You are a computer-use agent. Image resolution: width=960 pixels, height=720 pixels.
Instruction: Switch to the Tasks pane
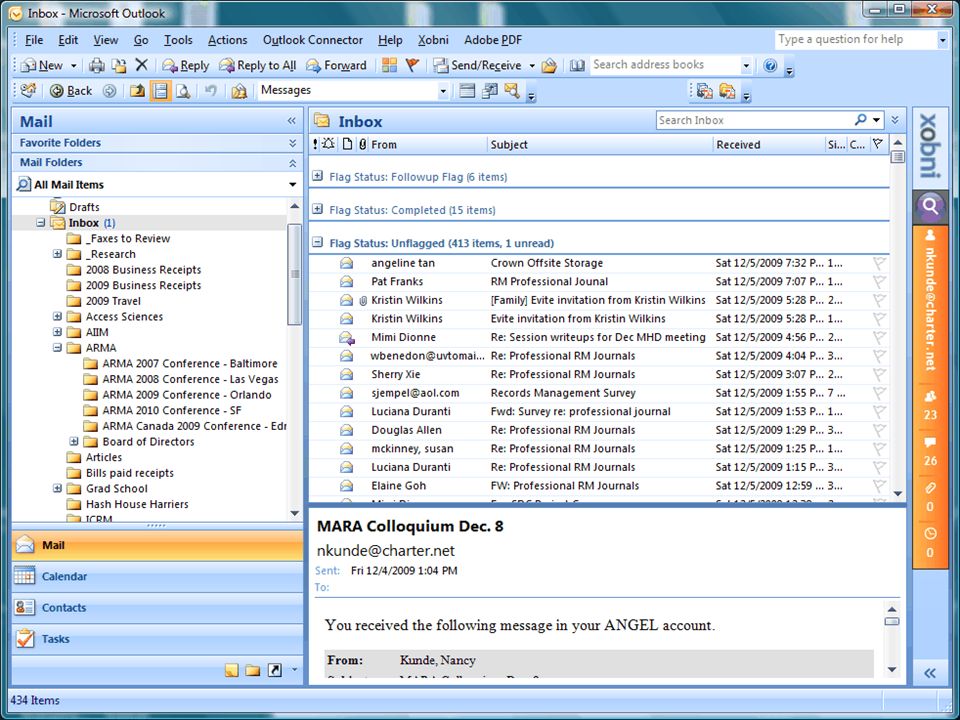tap(157, 639)
